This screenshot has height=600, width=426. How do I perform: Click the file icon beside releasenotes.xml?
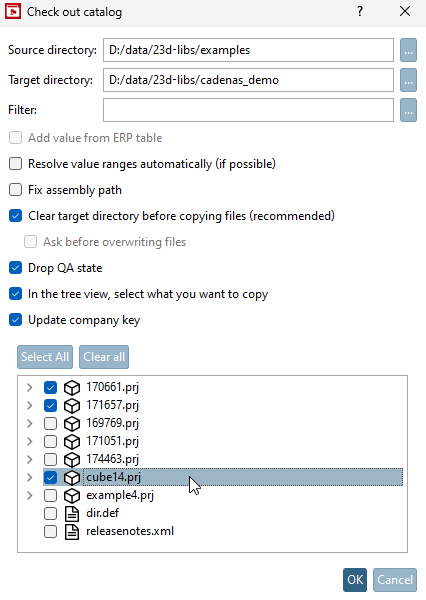tap(72, 532)
